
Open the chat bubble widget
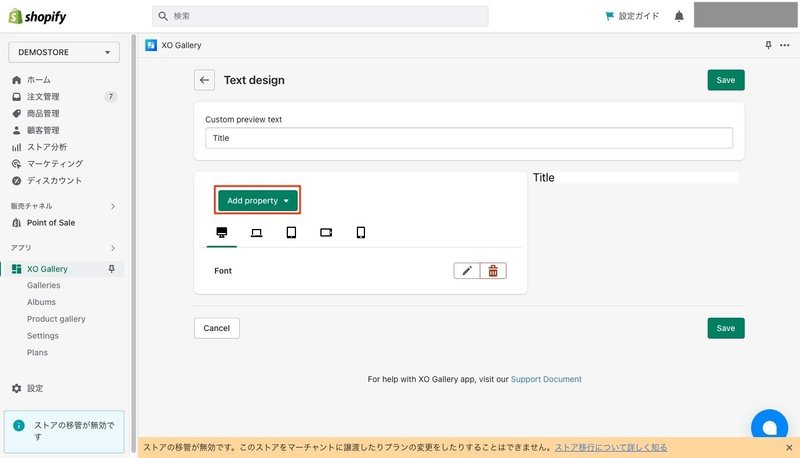769,425
